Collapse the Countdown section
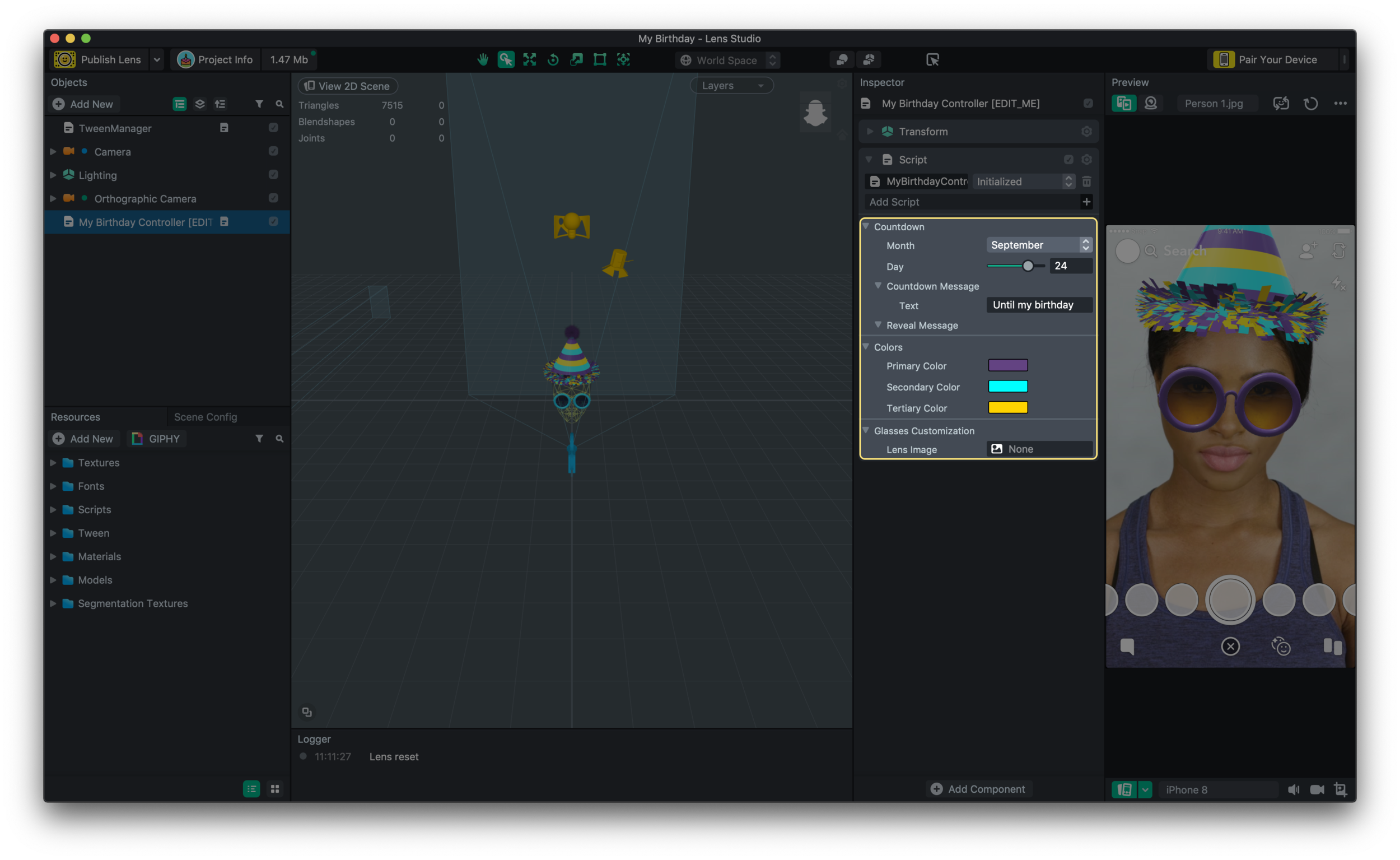This screenshot has width=1400, height=860. pyautogui.click(x=866, y=226)
